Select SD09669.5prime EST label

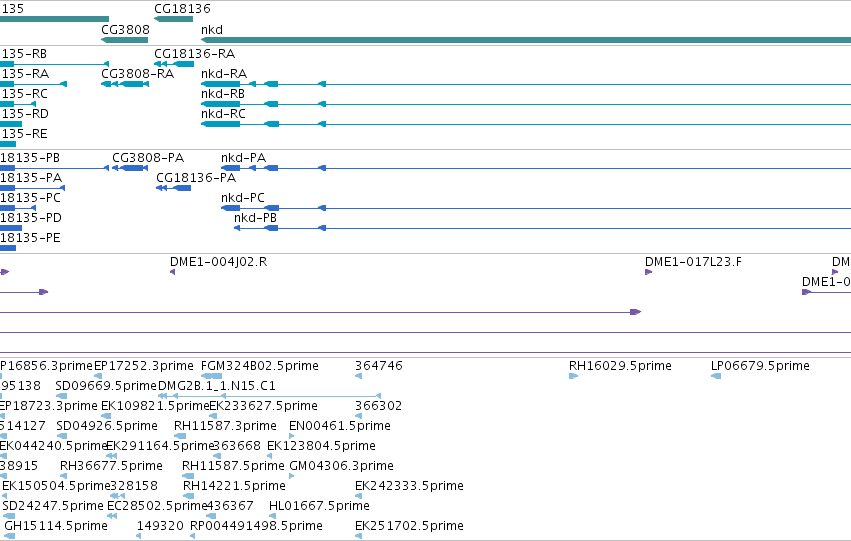click(106, 386)
